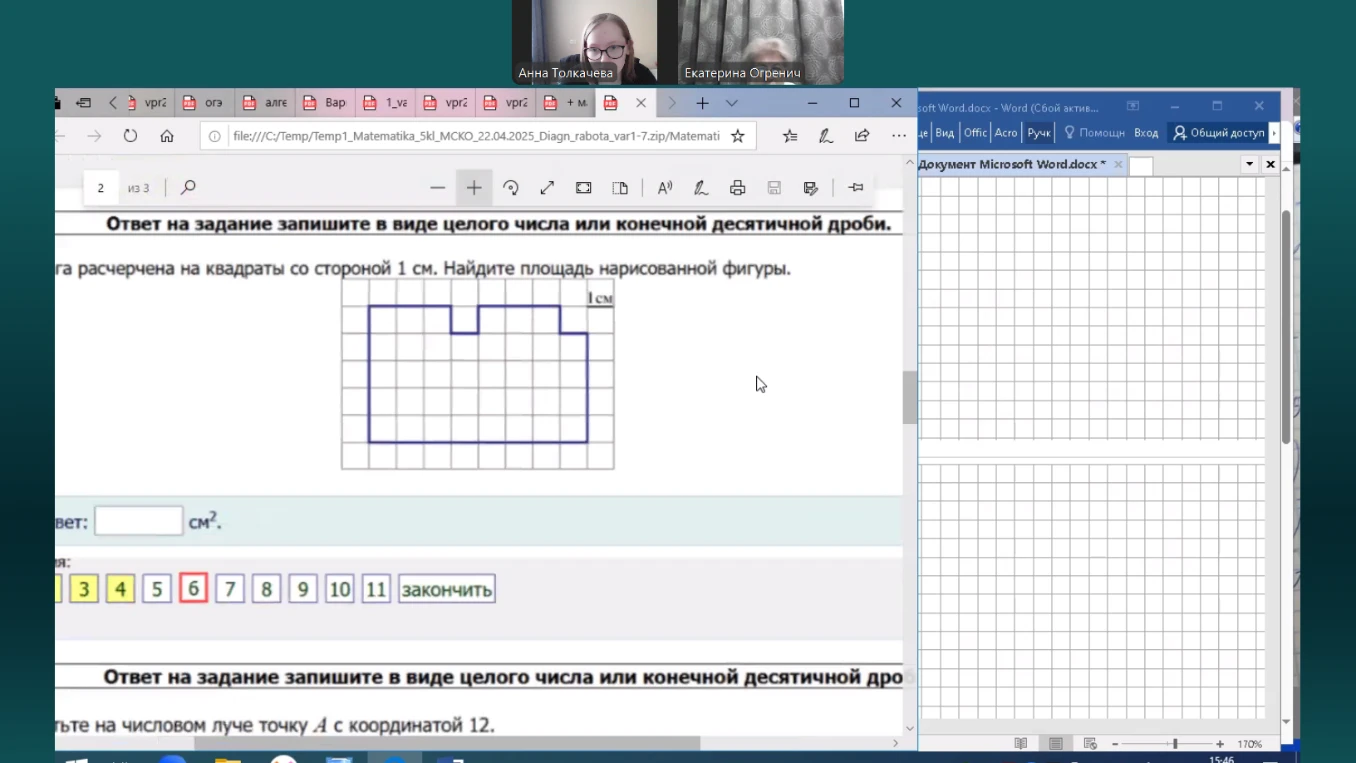Image resolution: width=1356 pixels, height=763 pixels.
Task: Open the Ручк ribbon tab in Word
Action: click(1039, 133)
